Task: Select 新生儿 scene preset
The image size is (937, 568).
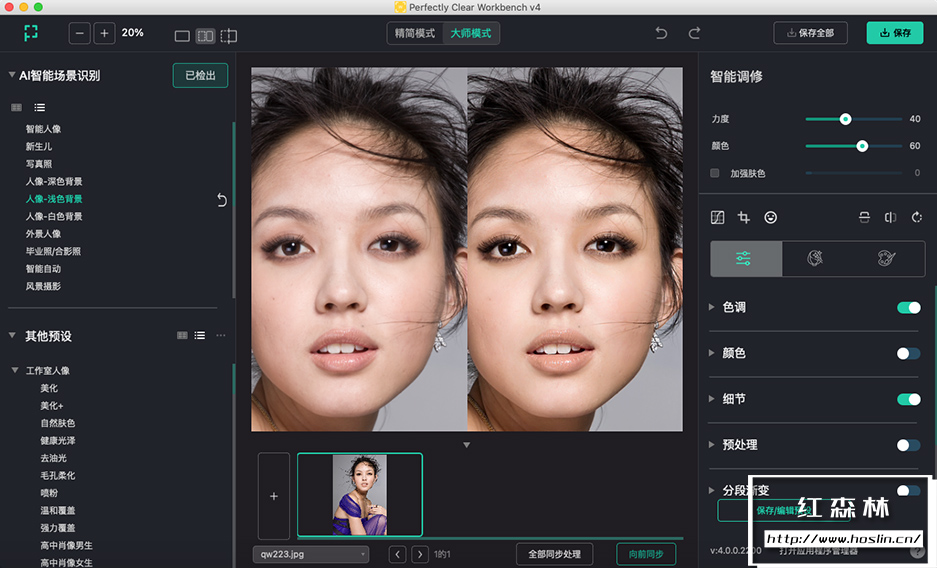Action: 39,146
